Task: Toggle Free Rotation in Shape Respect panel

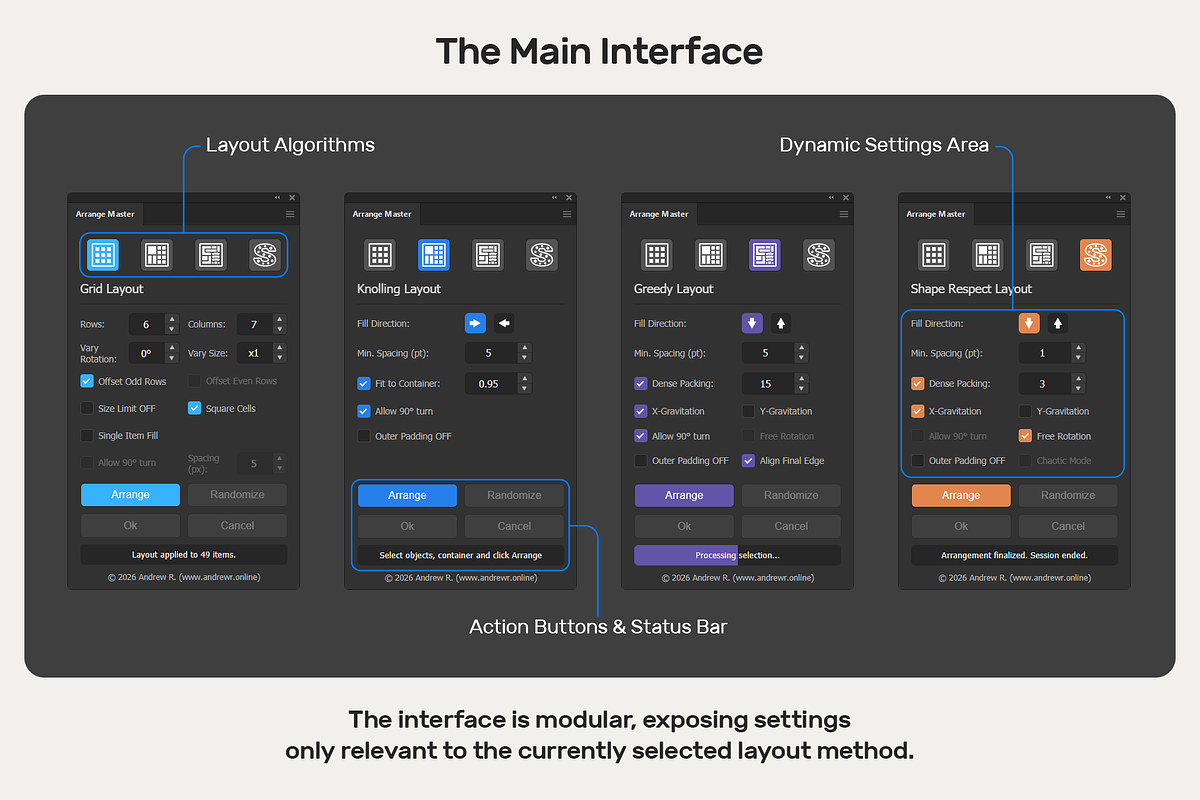Action: point(1025,436)
